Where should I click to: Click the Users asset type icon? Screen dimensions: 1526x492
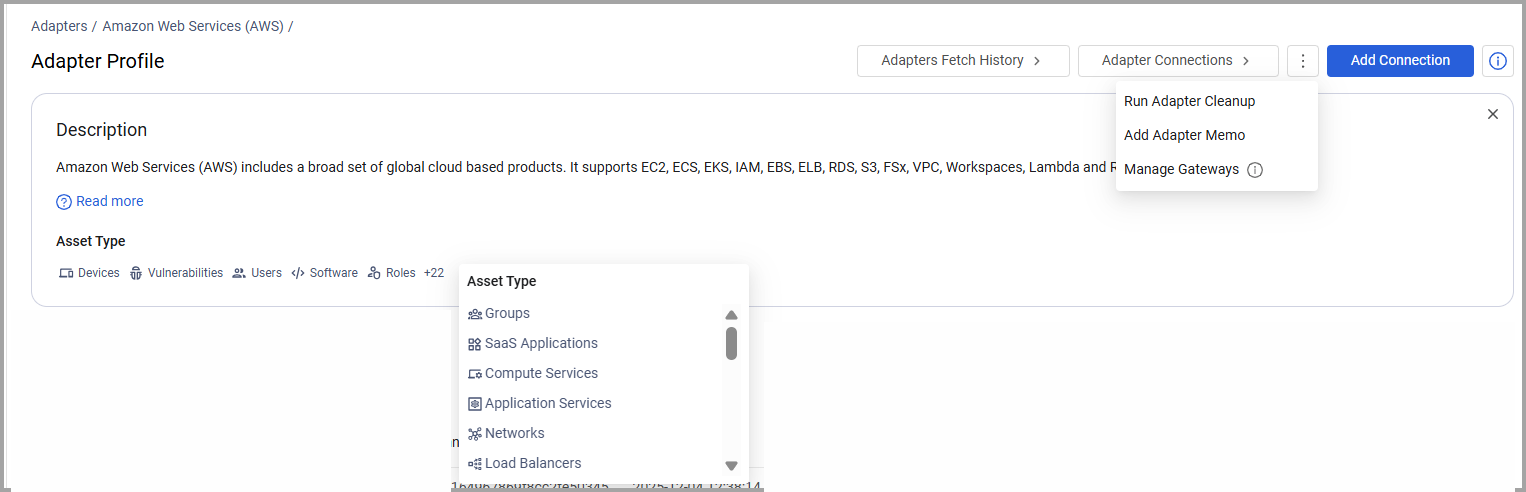(239, 273)
